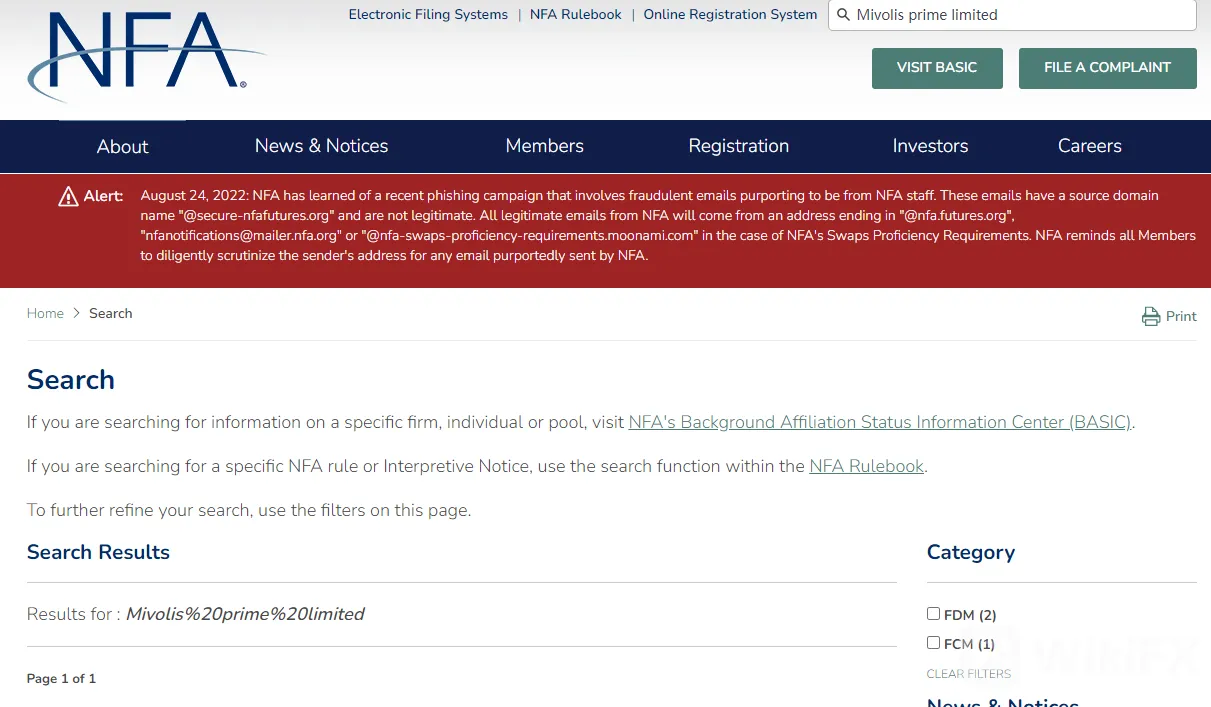Open NFA Rulebook link in search text
The width and height of the screenshot is (1211, 707).
866,466
